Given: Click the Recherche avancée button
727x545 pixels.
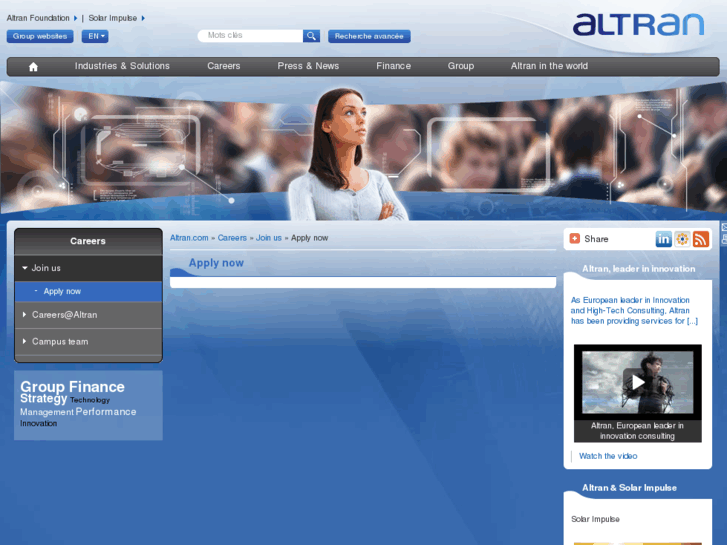Looking at the screenshot, I should coord(369,36).
